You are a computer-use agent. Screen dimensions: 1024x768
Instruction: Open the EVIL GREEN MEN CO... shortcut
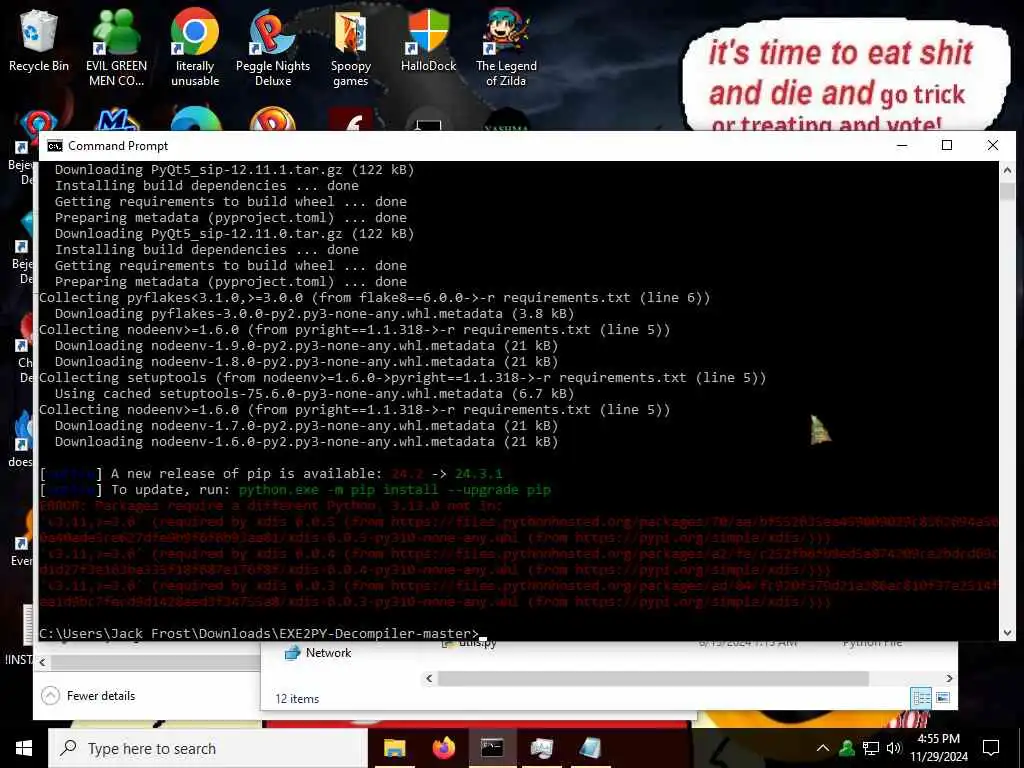pos(116,47)
